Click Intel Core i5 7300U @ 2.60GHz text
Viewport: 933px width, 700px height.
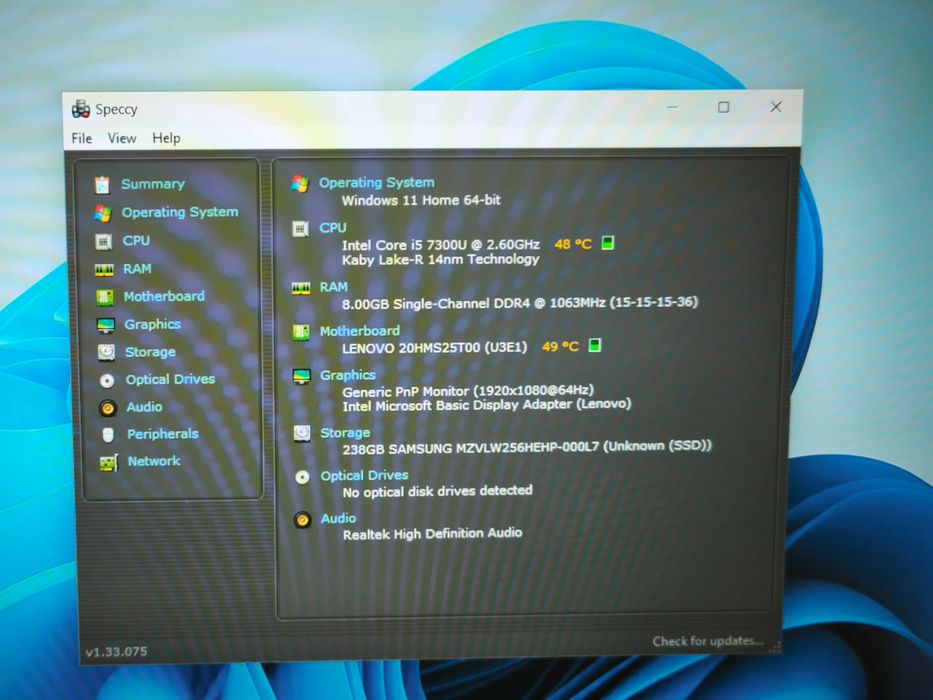(x=440, y=245)
